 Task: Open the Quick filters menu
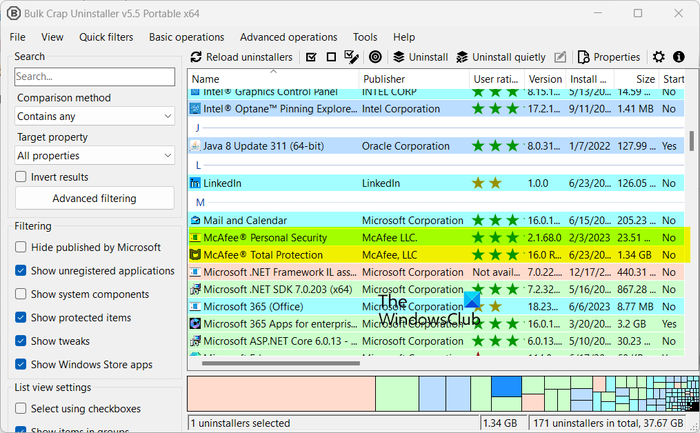click(x=106, y=37)
